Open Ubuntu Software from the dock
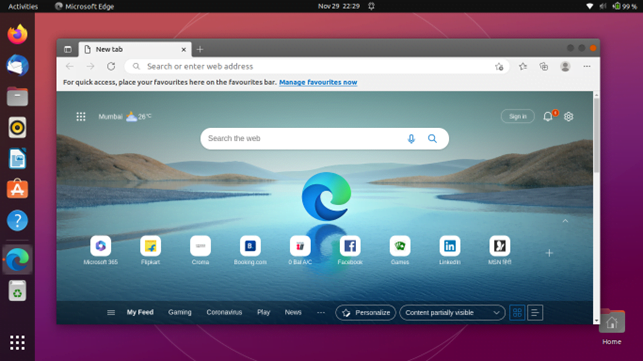The image size is (643, 361). click(17, 190)
